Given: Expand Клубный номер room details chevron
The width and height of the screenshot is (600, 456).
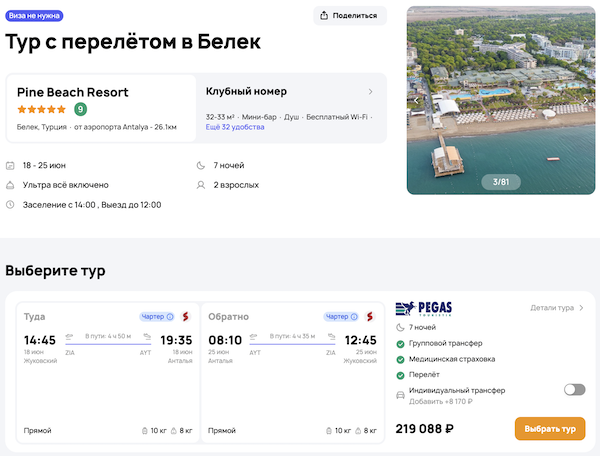Looking at the screenshot, I should click(x=370, y=92).
